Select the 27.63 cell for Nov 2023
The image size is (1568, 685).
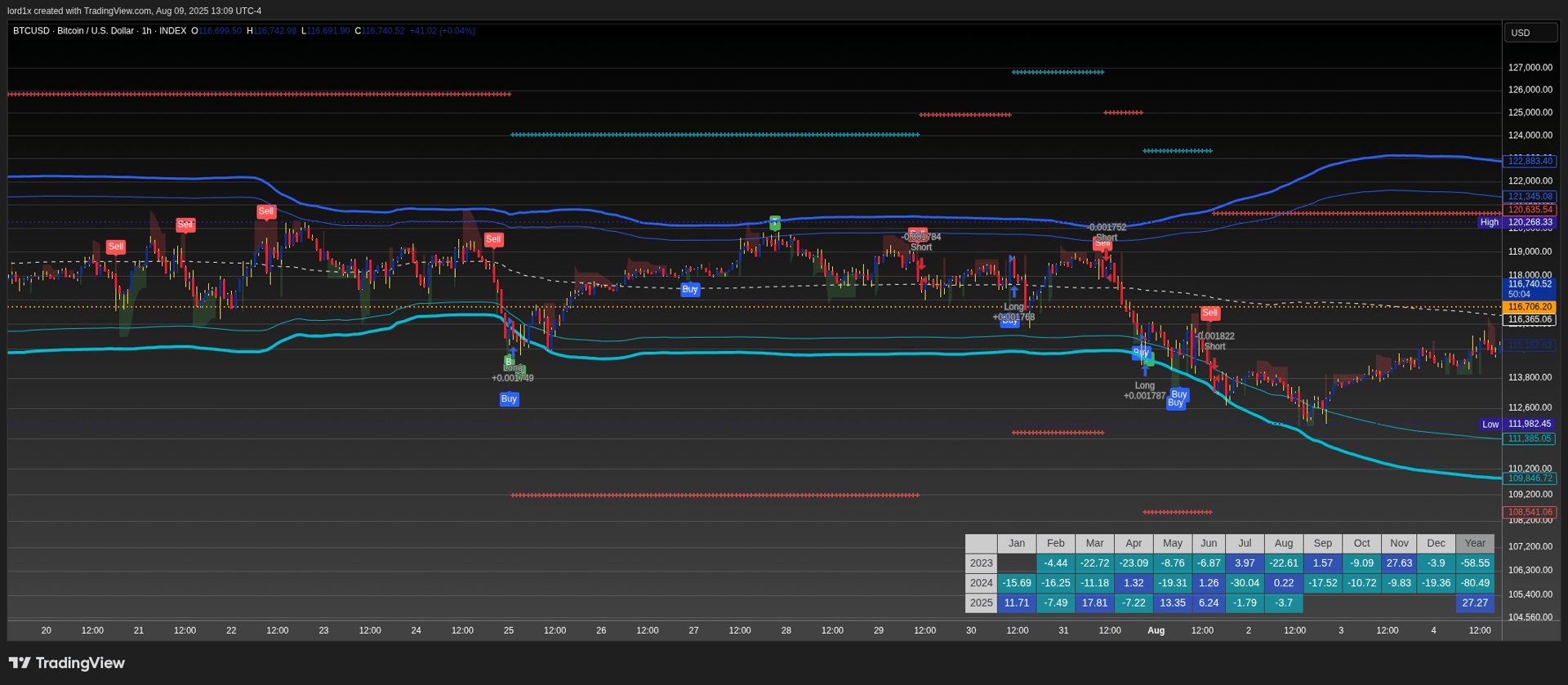1399,563
